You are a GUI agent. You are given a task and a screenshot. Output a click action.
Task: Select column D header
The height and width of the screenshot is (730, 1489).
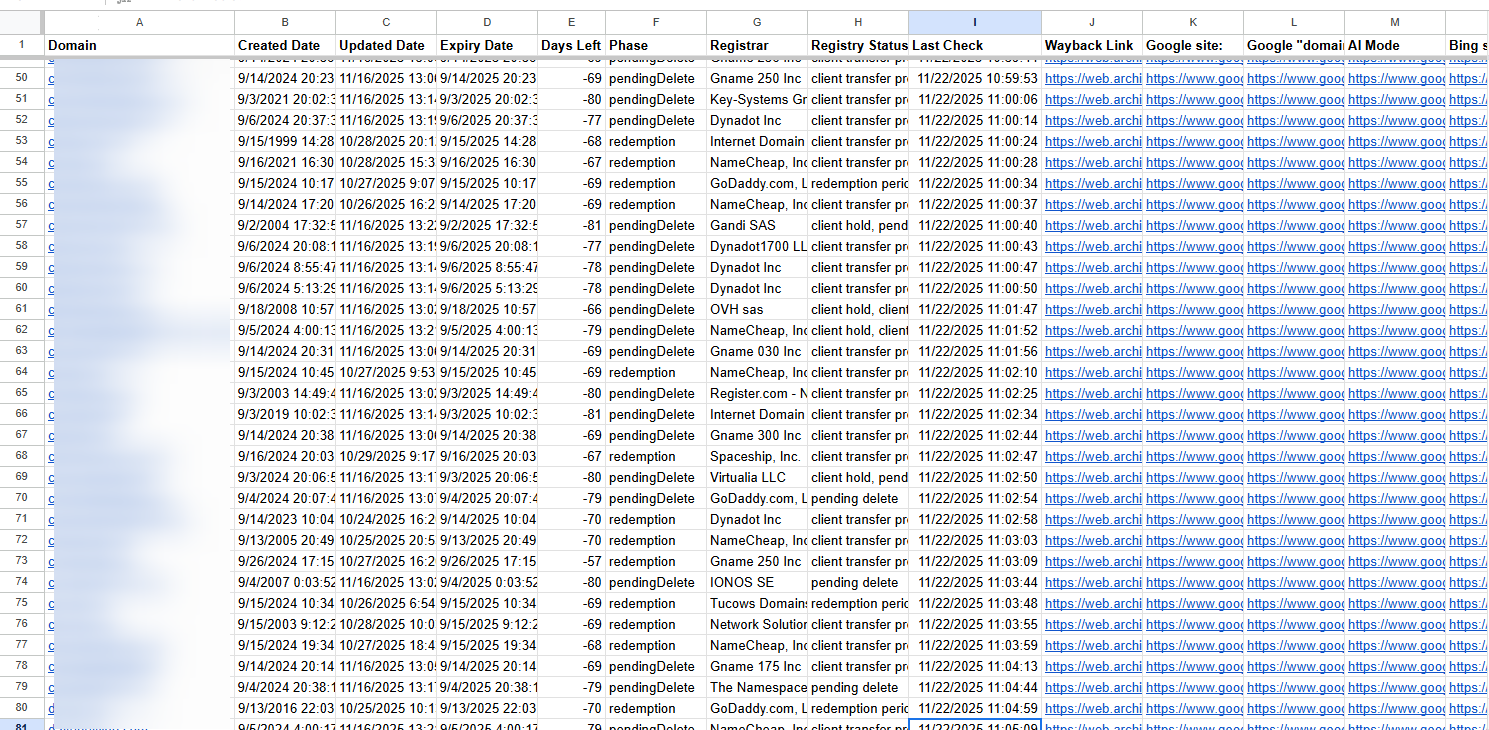click(487, 22)
